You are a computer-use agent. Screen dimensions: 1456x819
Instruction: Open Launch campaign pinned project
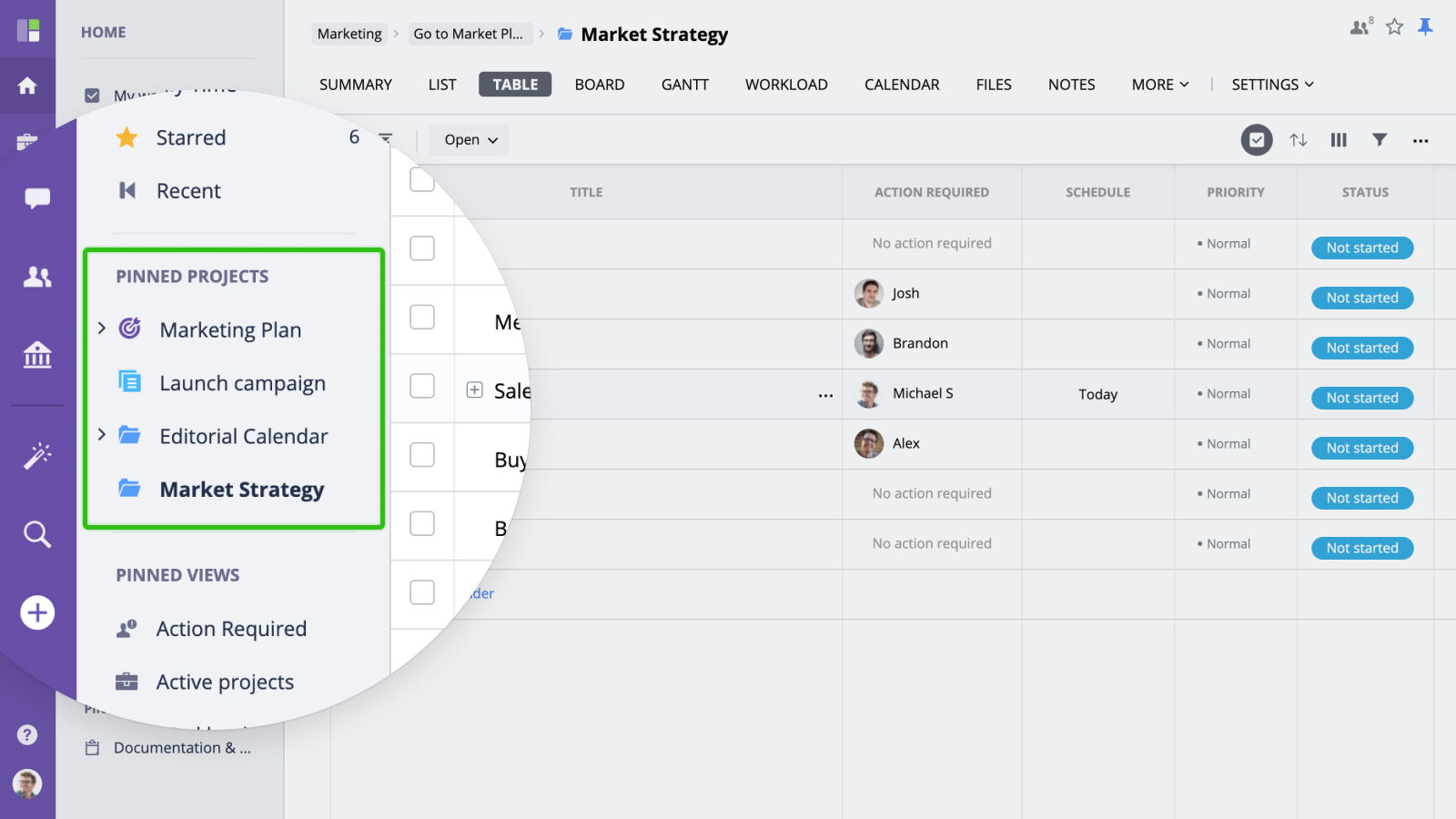(242, 383)
